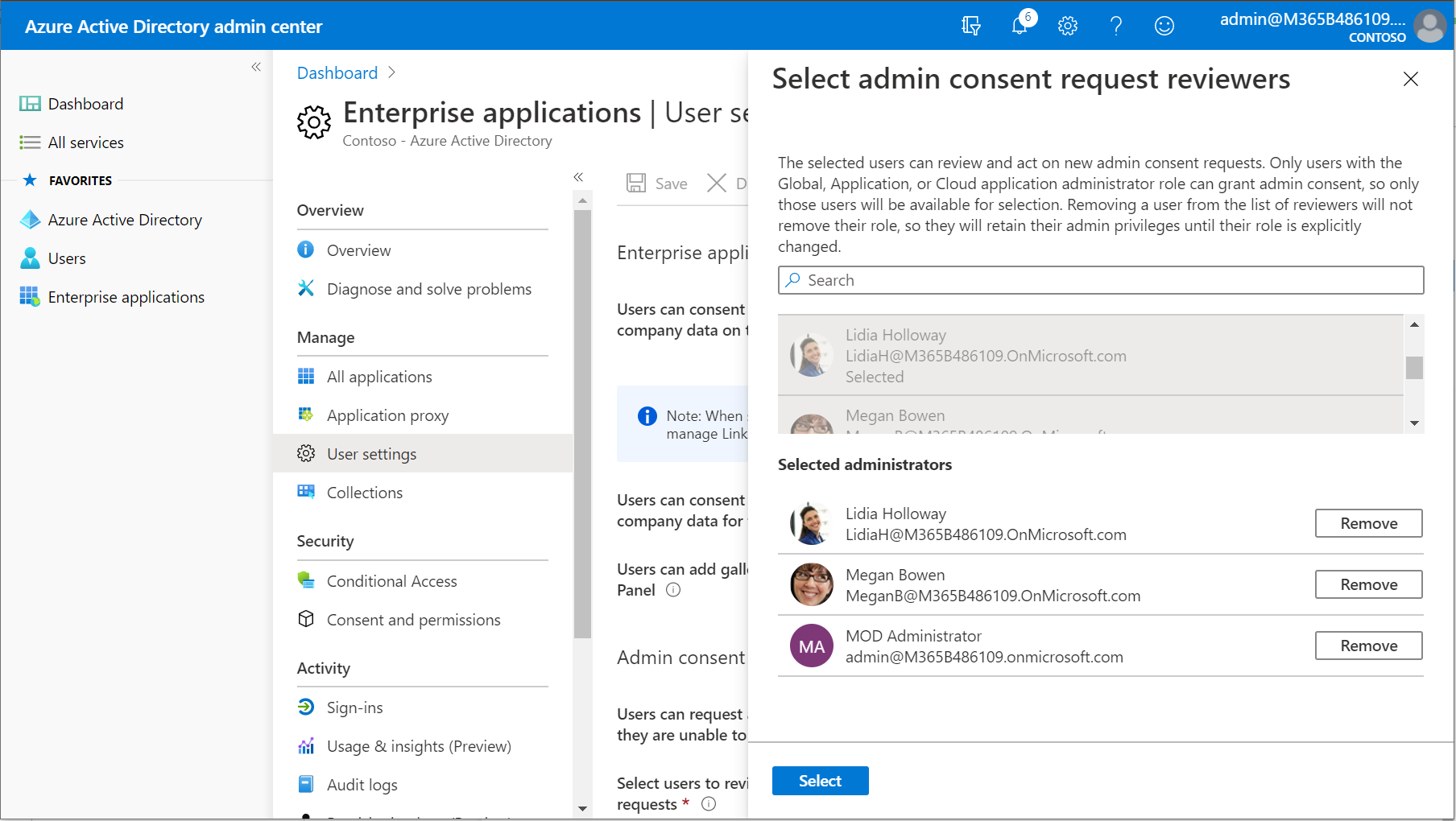Click the Usage & insights chart icon

point(306,745)
